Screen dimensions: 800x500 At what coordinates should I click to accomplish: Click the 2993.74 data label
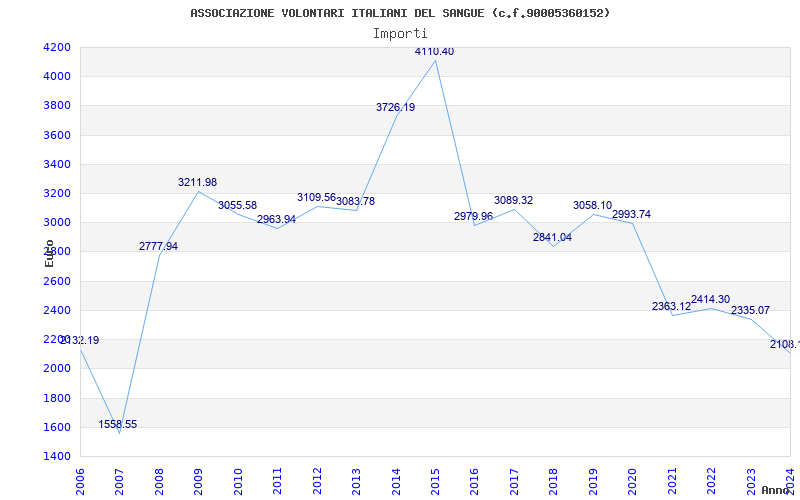tap(632, 214)
